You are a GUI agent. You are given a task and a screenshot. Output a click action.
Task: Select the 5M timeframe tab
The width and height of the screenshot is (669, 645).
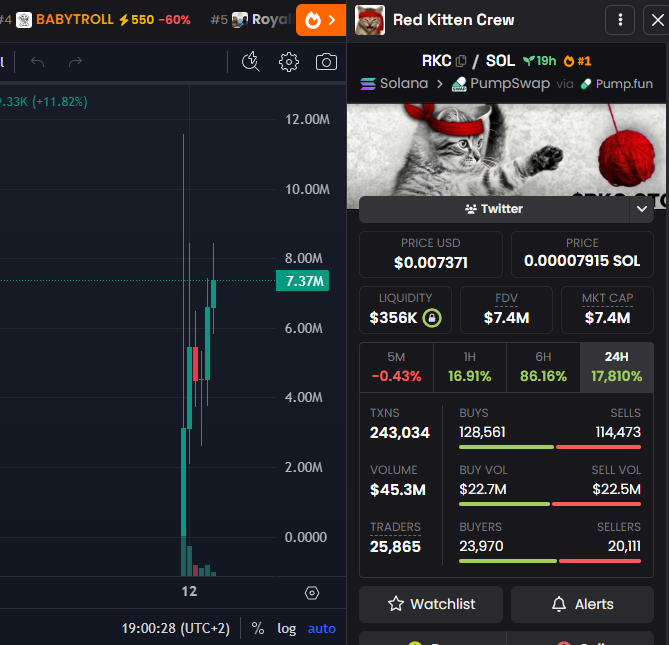(x=396, y=367)
